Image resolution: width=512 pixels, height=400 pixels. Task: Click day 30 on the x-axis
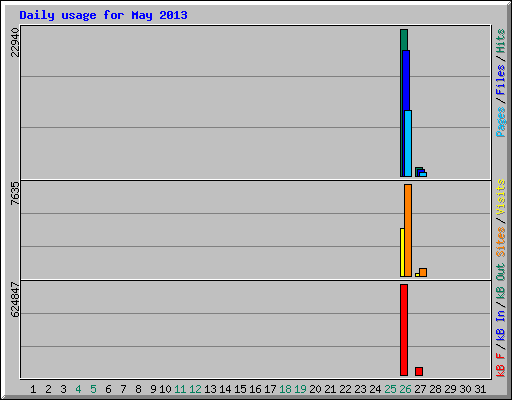[x=465, y=389]
